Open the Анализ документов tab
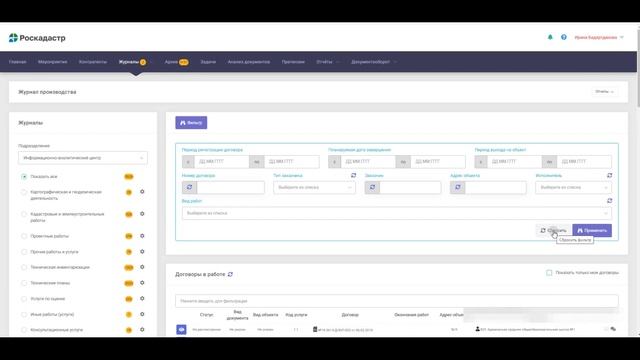Image resolution: width=640 pixels, height=360 pixels. tap(249, 62)
